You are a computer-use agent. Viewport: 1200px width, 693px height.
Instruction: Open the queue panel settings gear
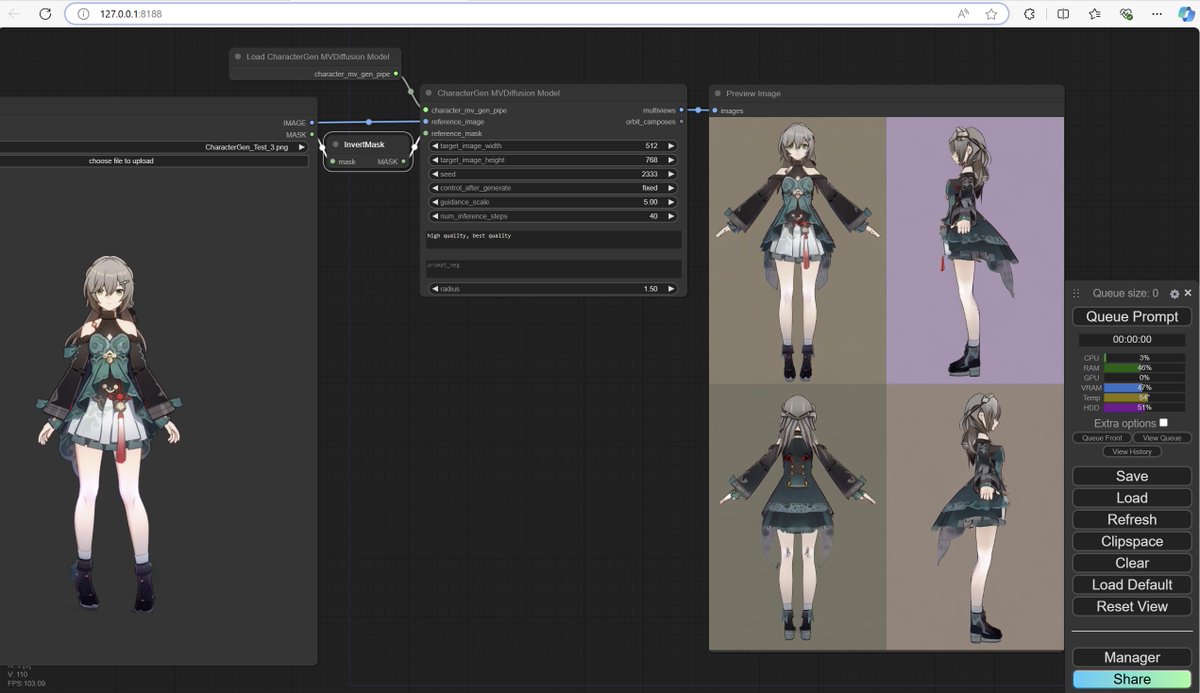coord(1172,293)
